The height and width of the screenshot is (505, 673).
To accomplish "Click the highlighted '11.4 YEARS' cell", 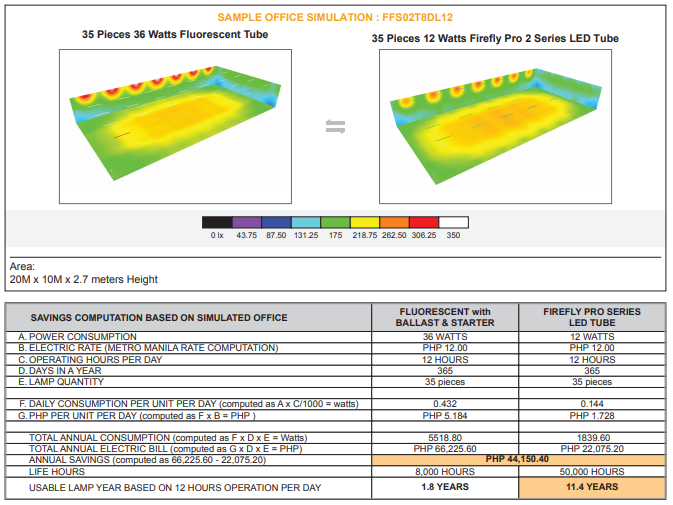I will coord(592,487).
